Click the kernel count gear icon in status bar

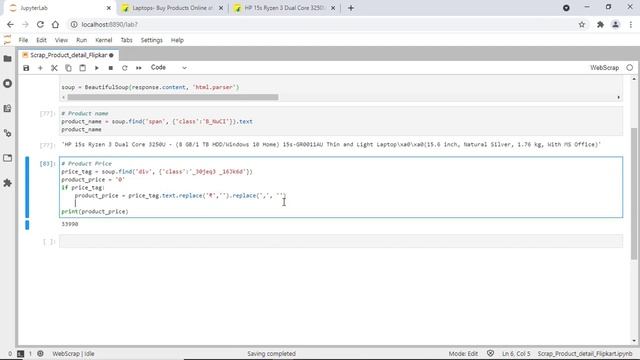40,353
